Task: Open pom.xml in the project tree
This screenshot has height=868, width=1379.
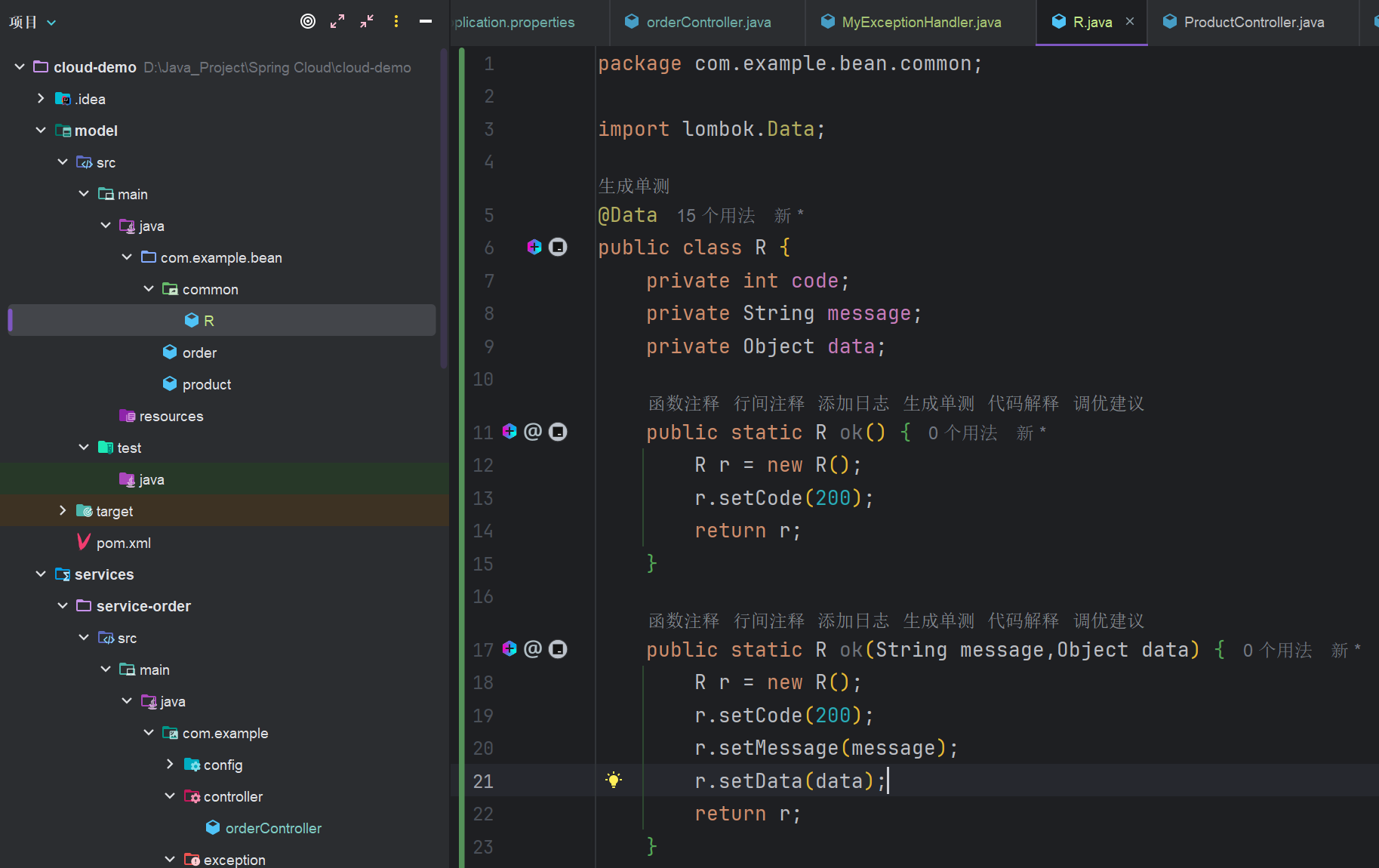Action: click(x=123, y=543)
